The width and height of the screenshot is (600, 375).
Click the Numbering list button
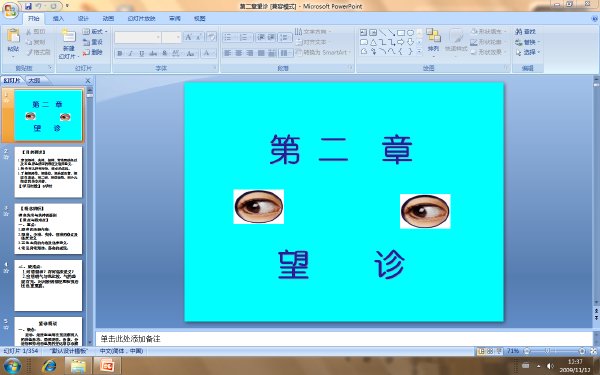tap(246, 37)
